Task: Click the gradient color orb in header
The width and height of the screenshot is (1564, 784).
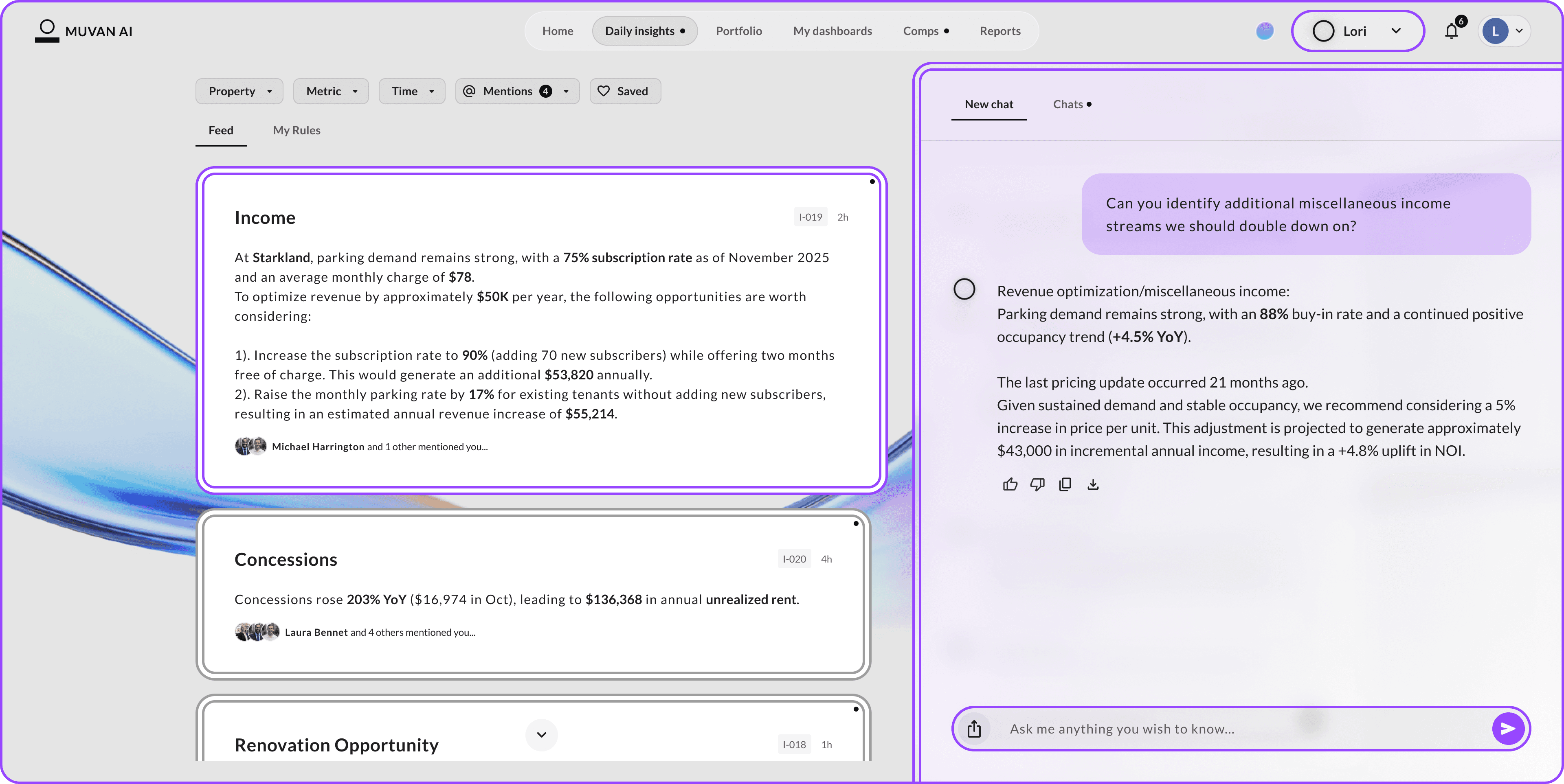Action: 1265,31
